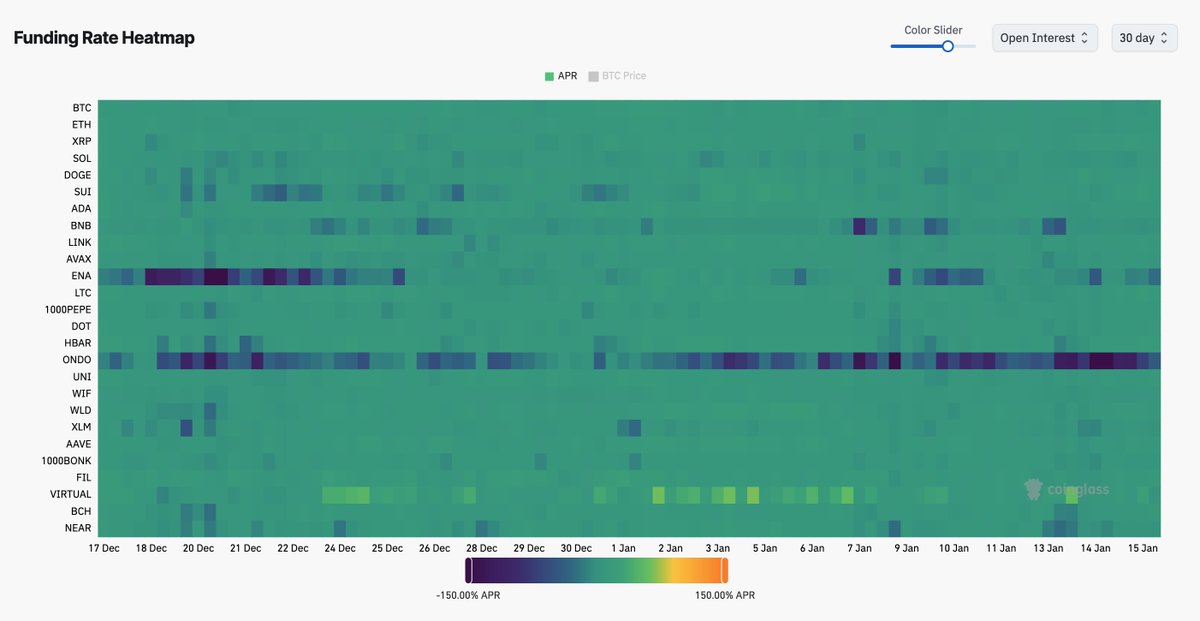Click the 26 Dec date label
1200x621 pixels.
coord(434,548)
